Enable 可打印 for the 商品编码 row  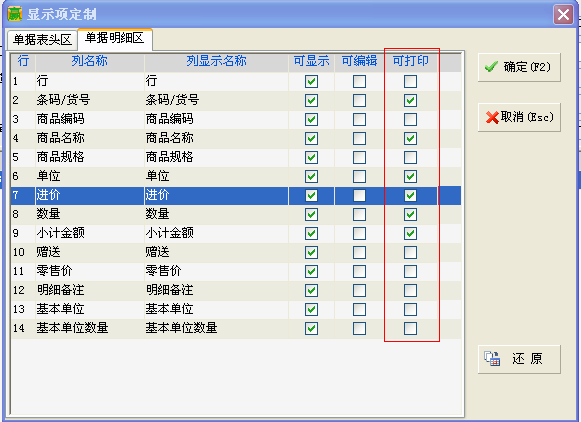(x=410, y=119)
